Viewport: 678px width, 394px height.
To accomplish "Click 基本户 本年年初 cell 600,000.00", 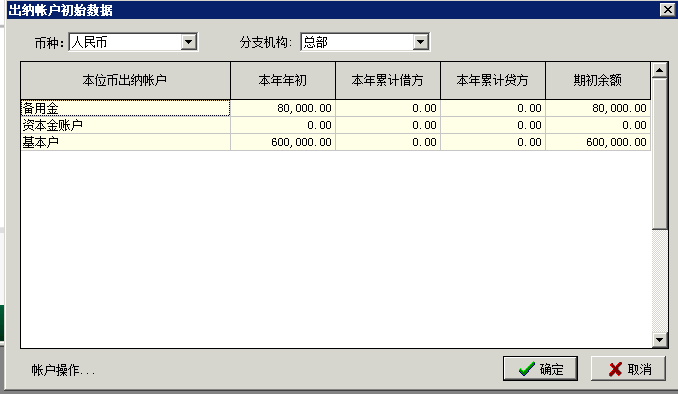I will [x=283, y=142].
